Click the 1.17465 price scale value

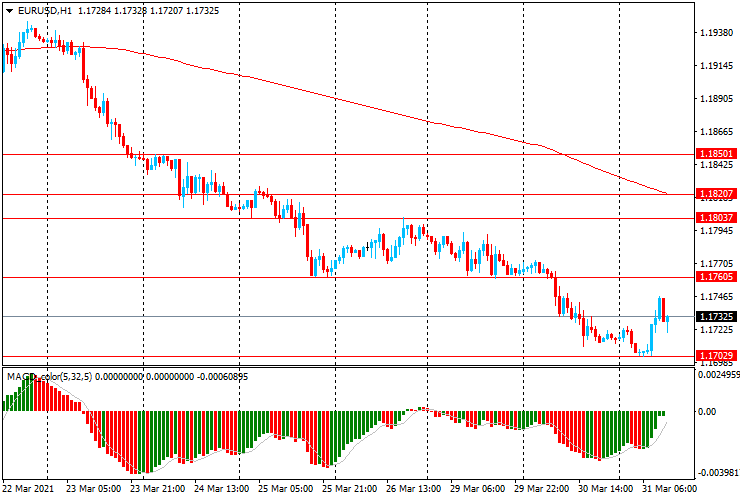[x=716, y=297]
